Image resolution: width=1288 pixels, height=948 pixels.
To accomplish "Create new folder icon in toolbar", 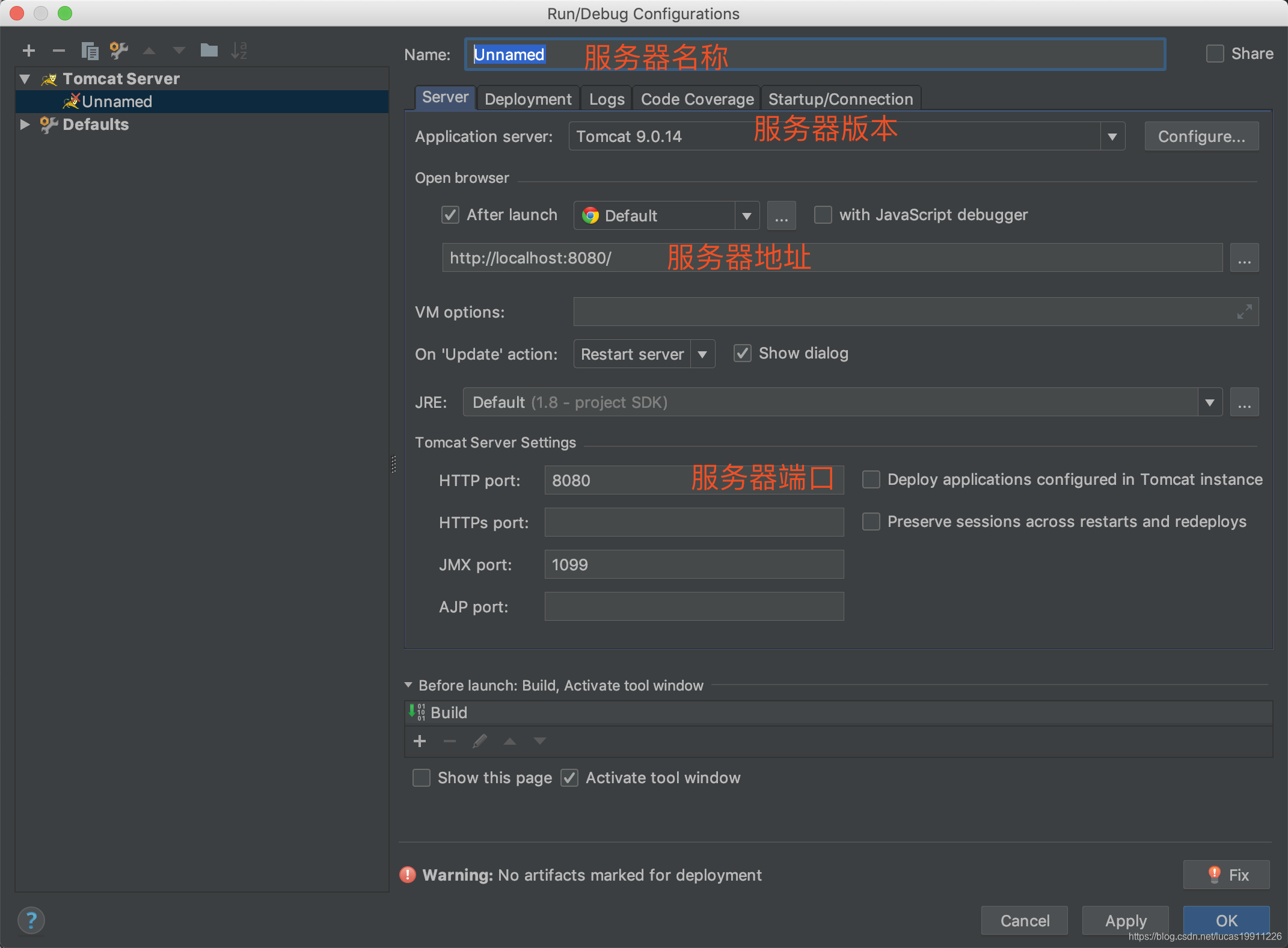I will [209, 51].
